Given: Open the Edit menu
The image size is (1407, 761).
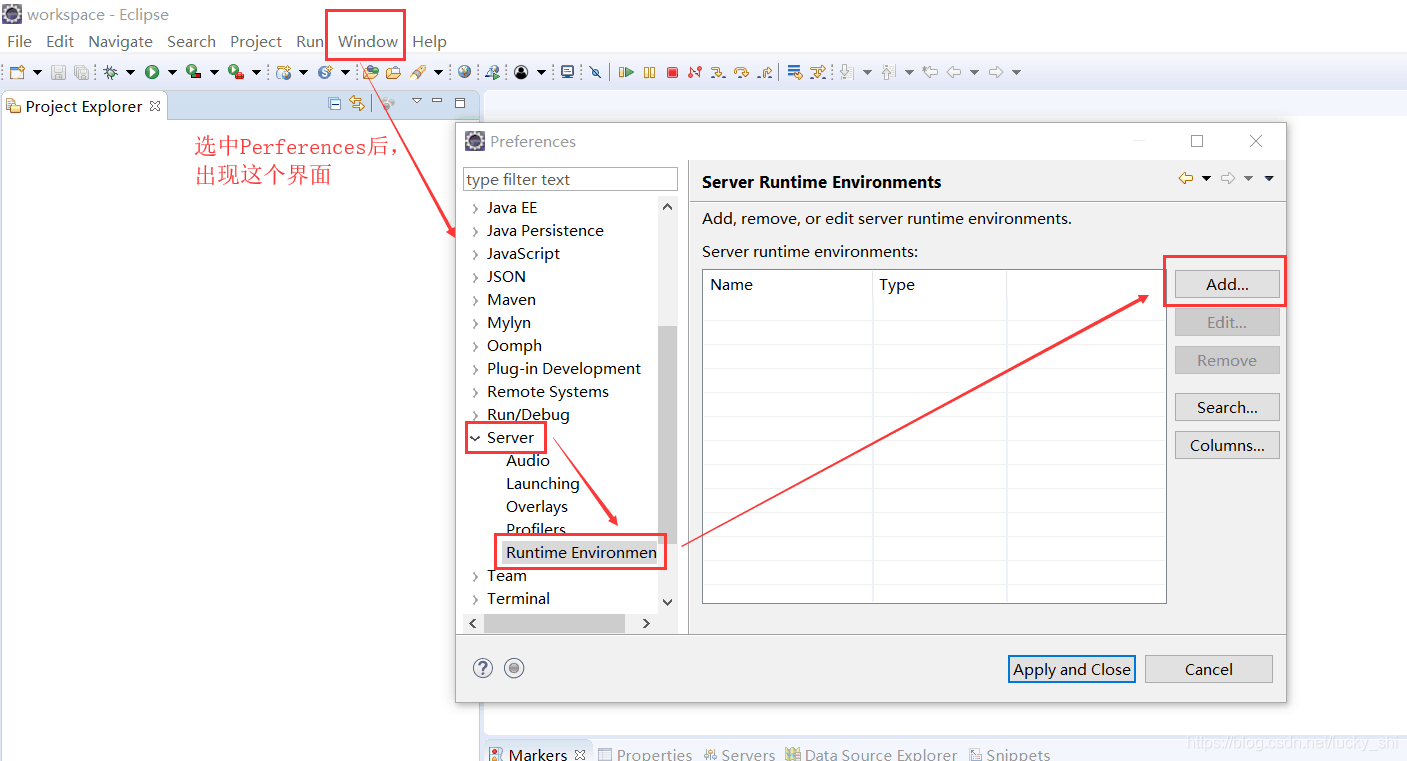Looking at the screenshot, I should pyautogui.click(x=60, y=41).
